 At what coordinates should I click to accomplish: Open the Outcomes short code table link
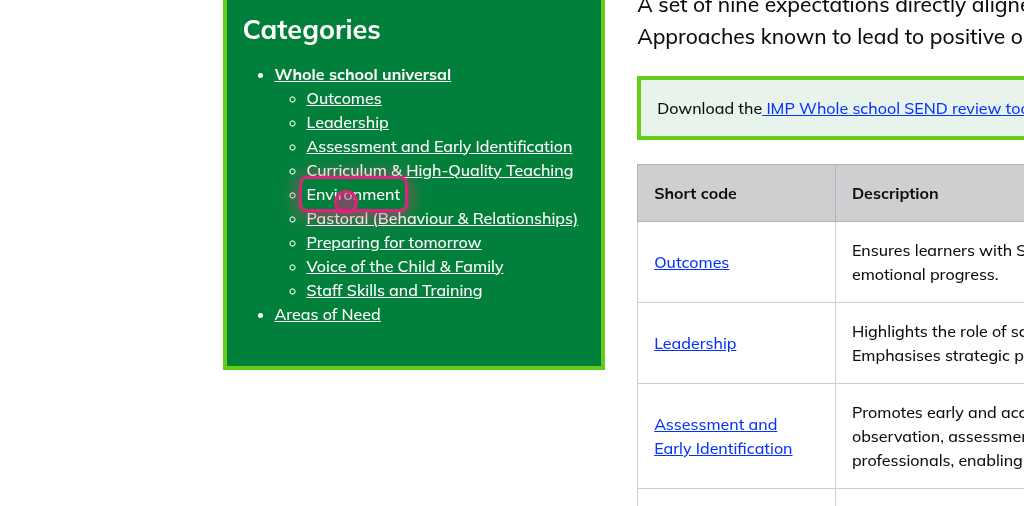692,262
